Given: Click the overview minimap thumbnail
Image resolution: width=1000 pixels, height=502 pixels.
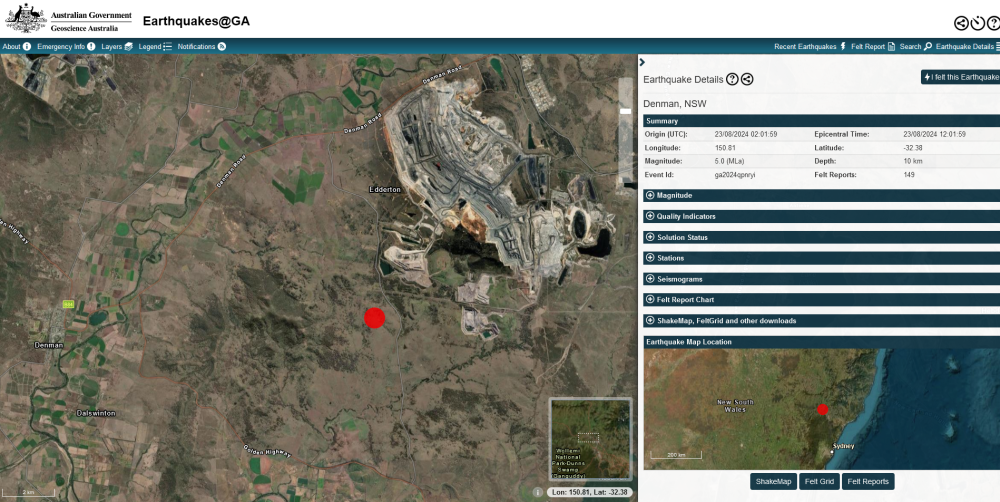Looking at the screenshot, I should (x=590, y=440).
